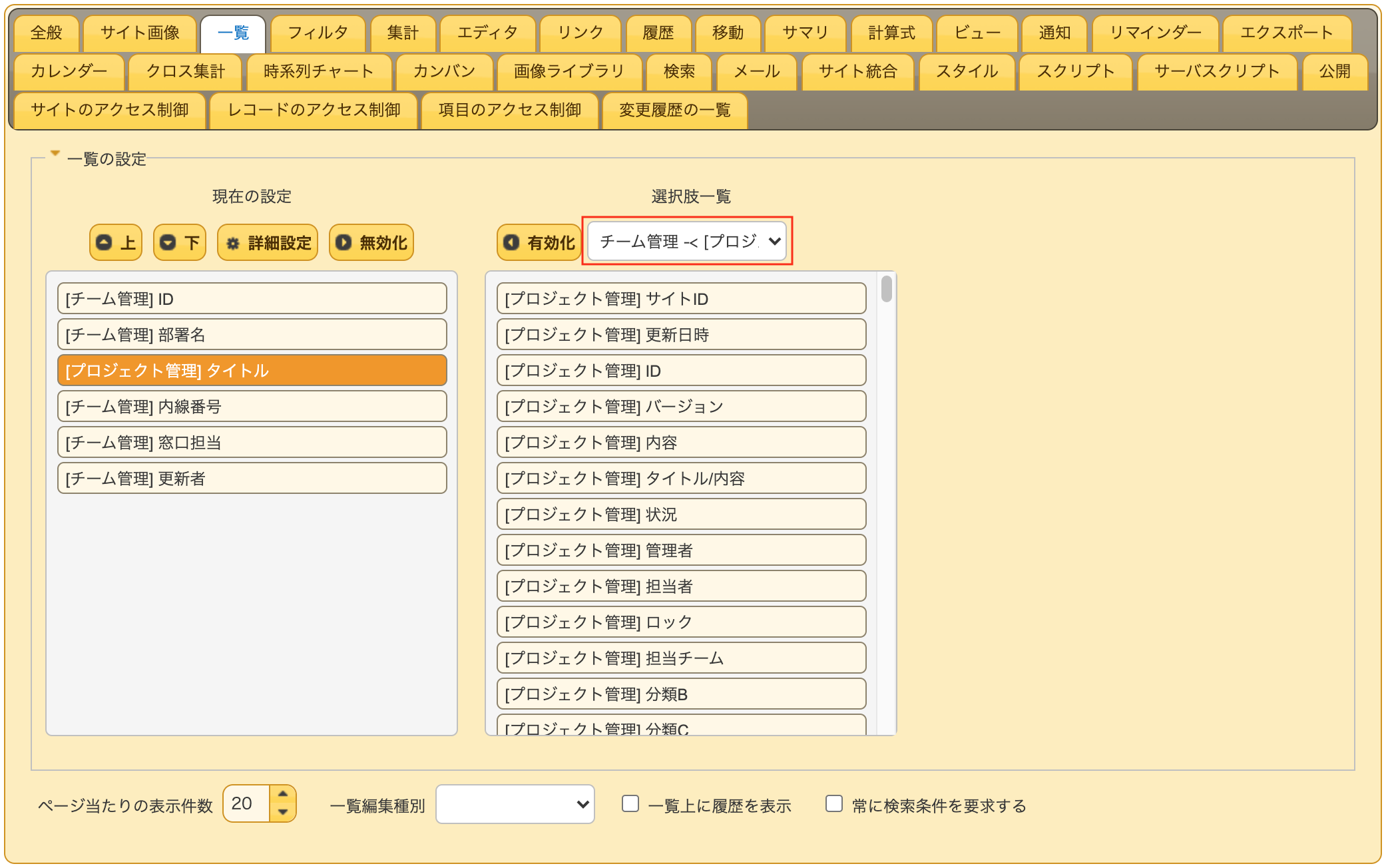Open the エディタ tab
Image resolution: width=1386 pixels, height=868 pixels.
point(488,33)
